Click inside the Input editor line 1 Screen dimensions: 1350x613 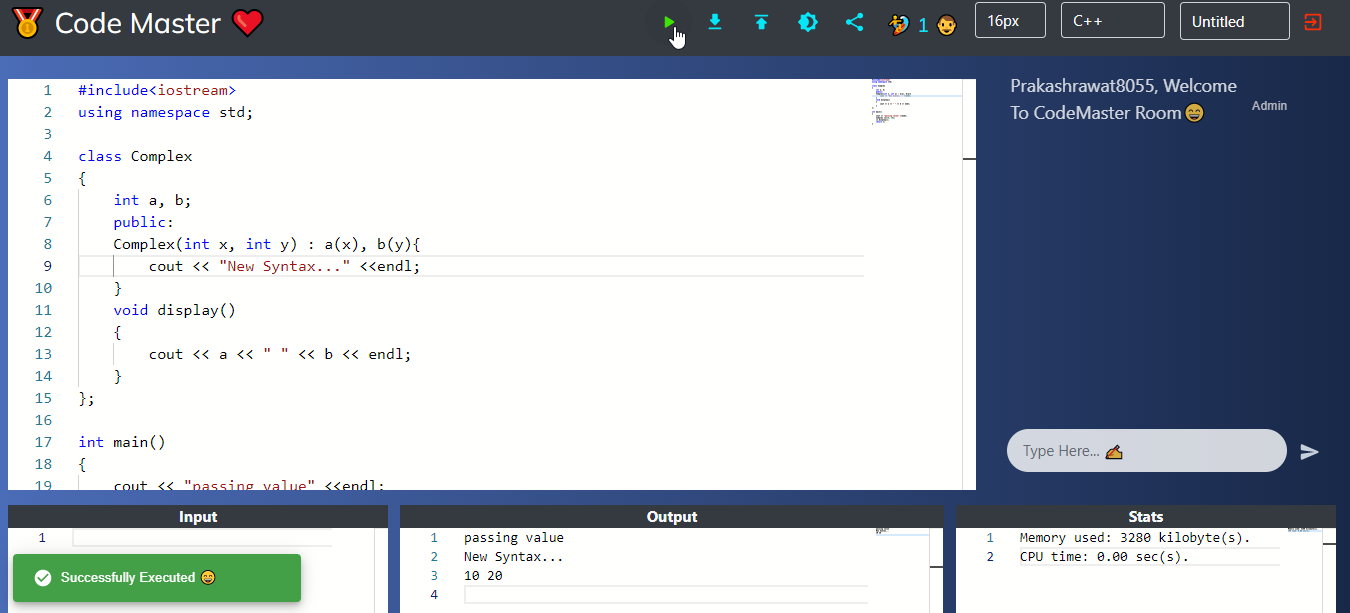(202, 537)
